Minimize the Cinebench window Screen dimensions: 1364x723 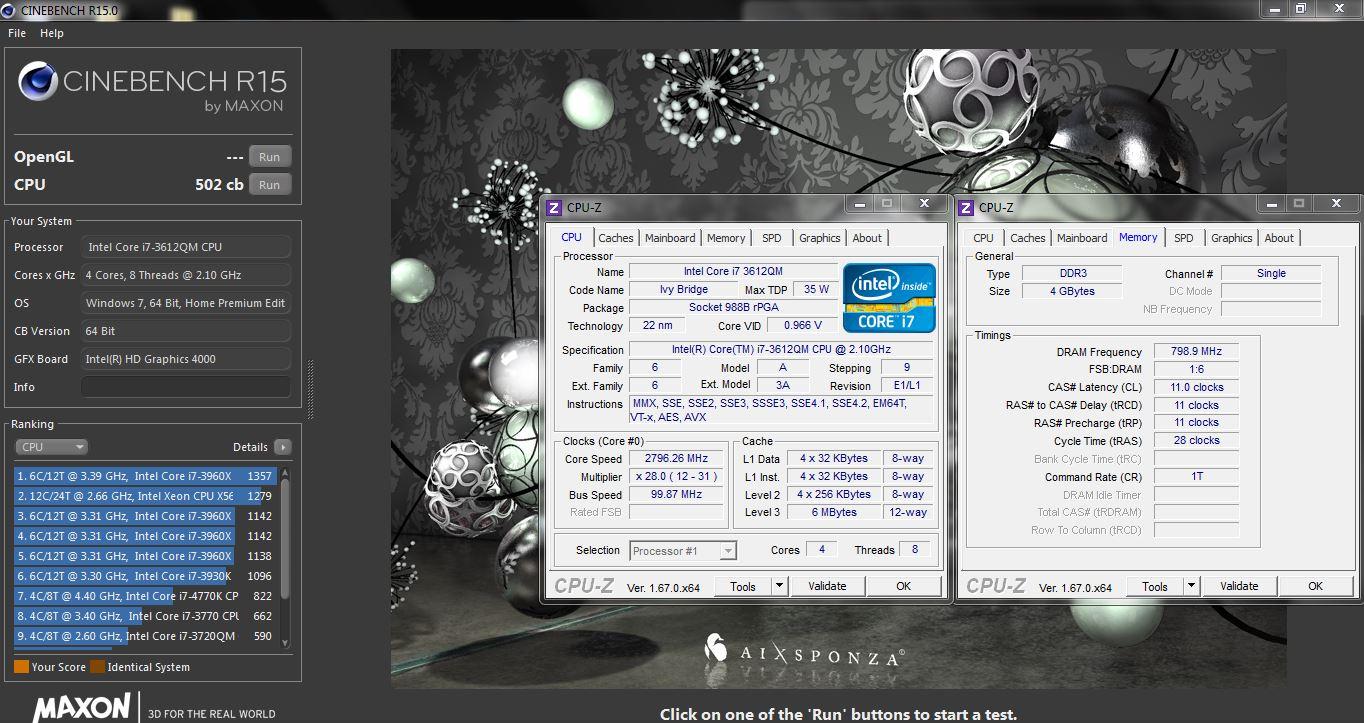[1274, 8]
